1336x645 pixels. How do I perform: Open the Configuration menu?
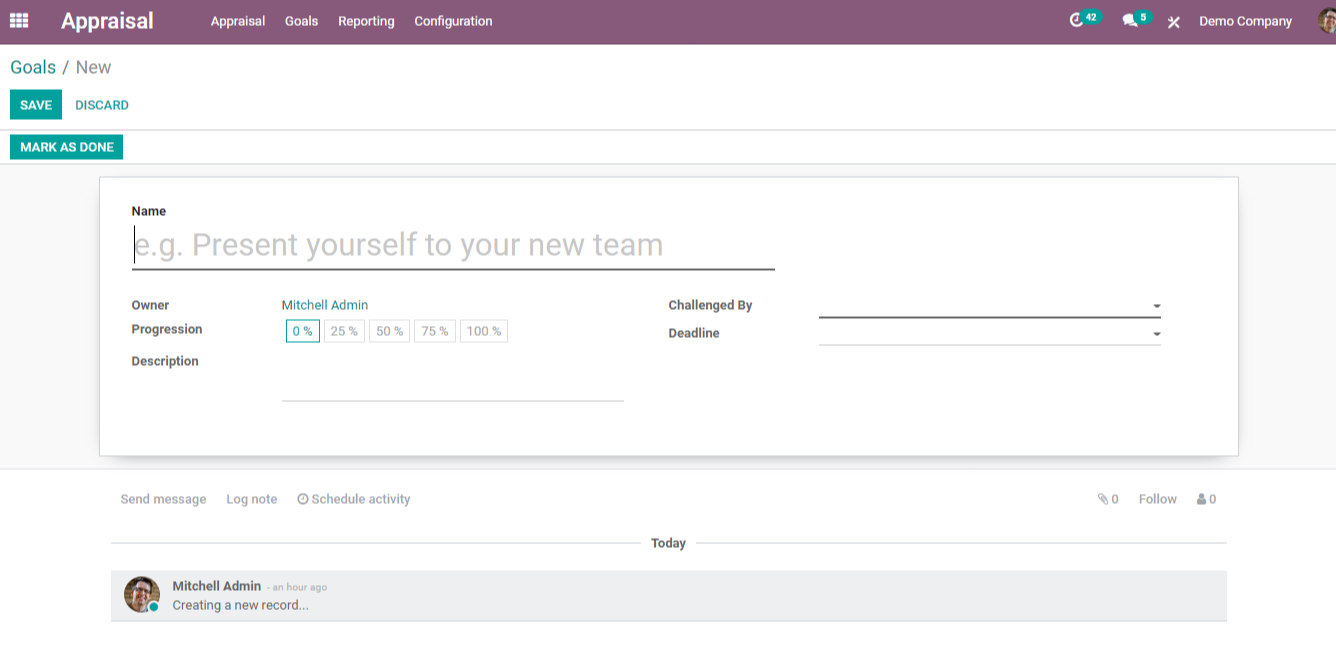coord(453,21)
